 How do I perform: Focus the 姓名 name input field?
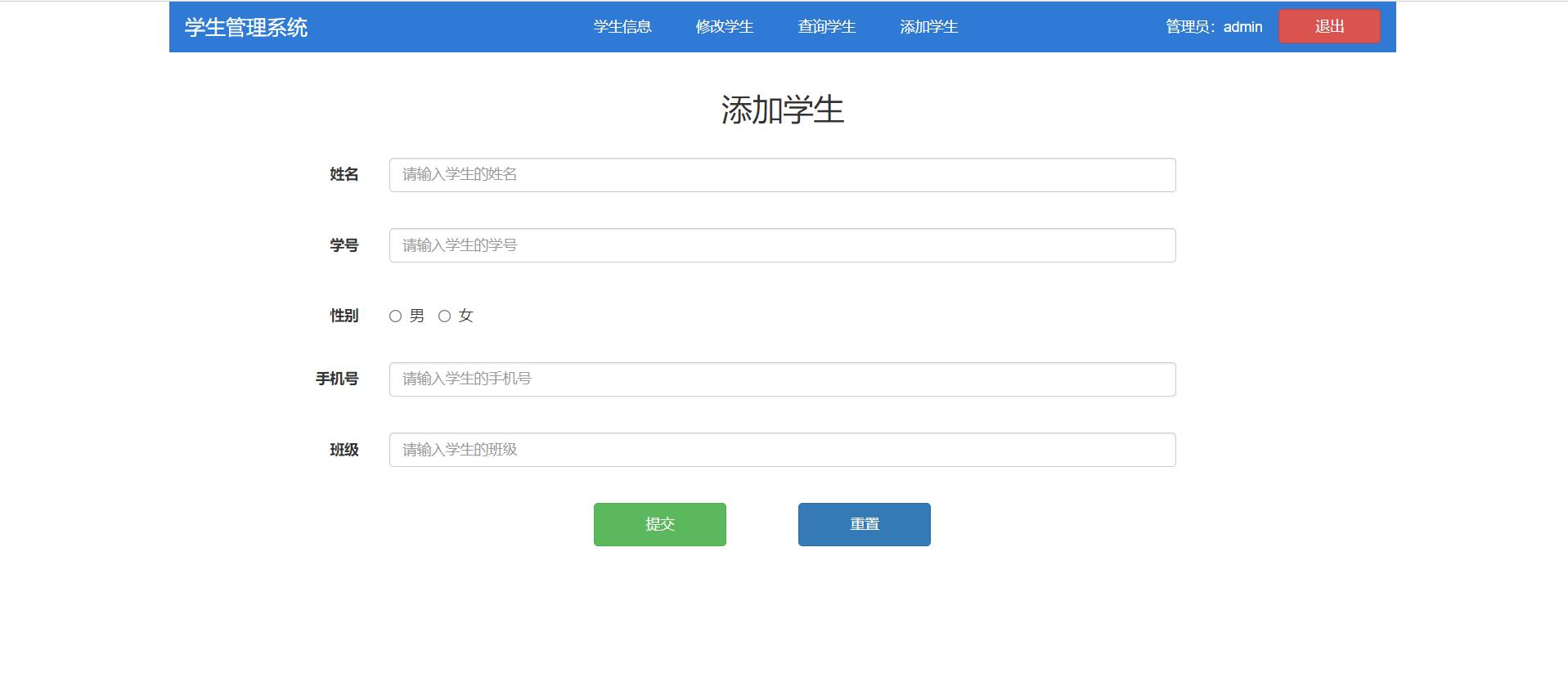coord(783,175)
